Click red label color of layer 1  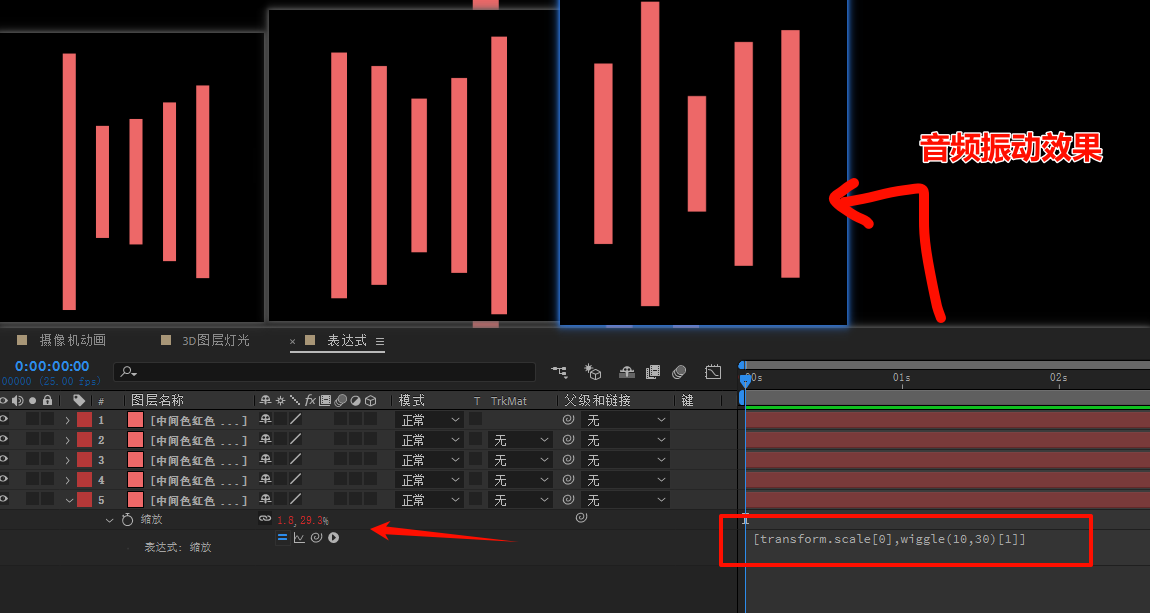tap(84, 420)
